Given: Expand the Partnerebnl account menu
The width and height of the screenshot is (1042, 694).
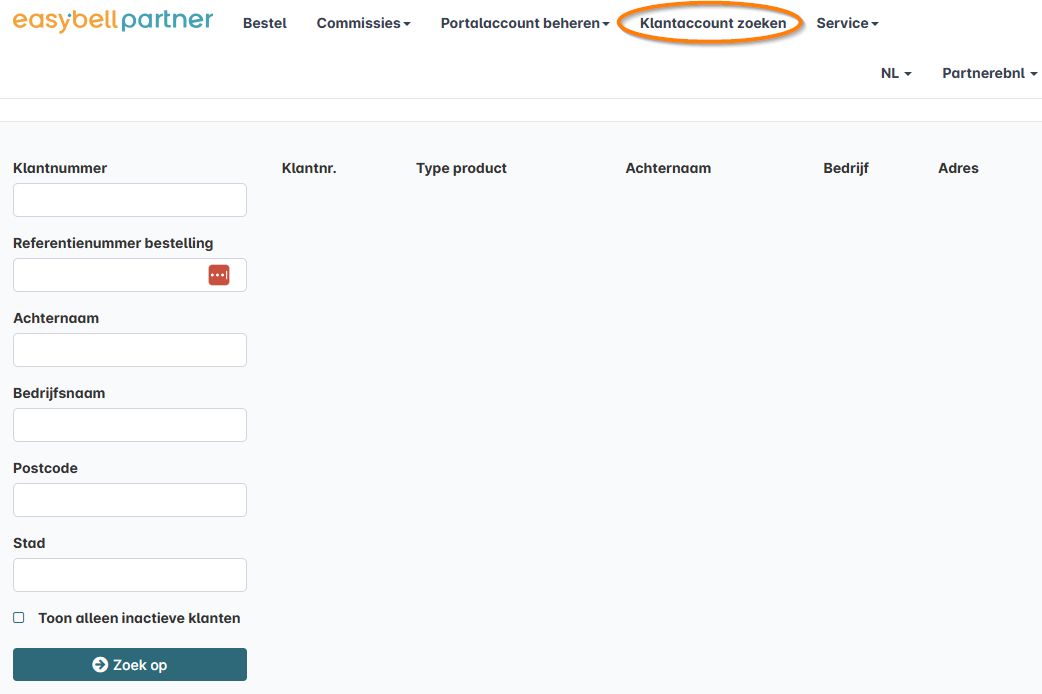Looking at the screenshot, I should click(989, 73).
